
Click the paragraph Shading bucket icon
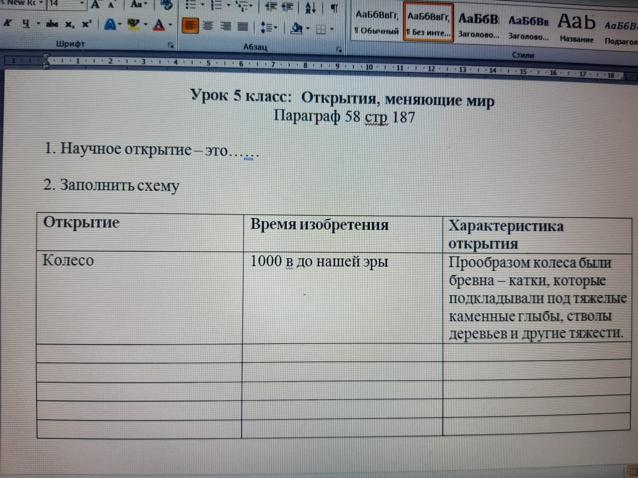point(297,28)
